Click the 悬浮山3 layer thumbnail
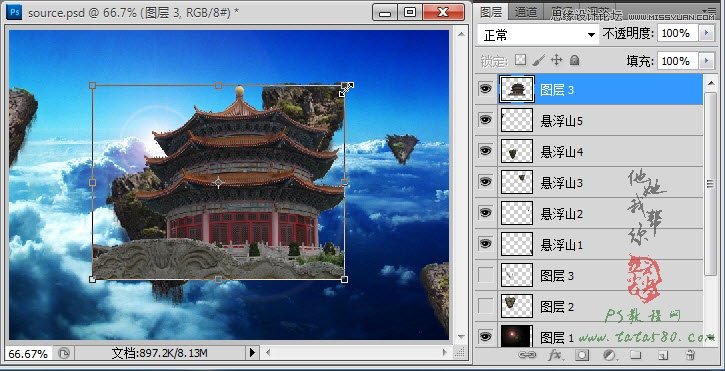The height and width of the screenshot is (371, 725). coord(517,182)
